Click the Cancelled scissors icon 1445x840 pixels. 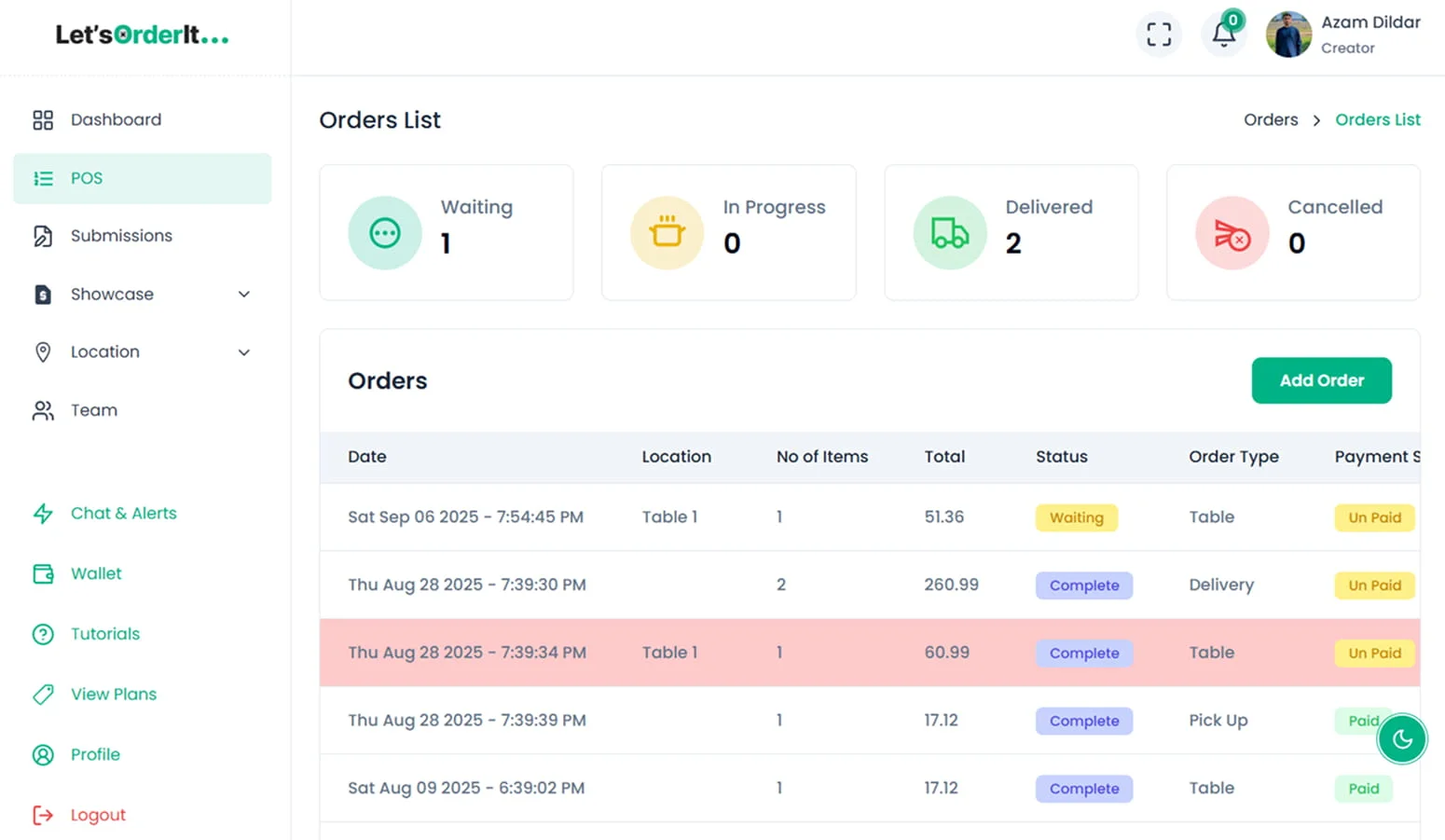[1232, 233]
